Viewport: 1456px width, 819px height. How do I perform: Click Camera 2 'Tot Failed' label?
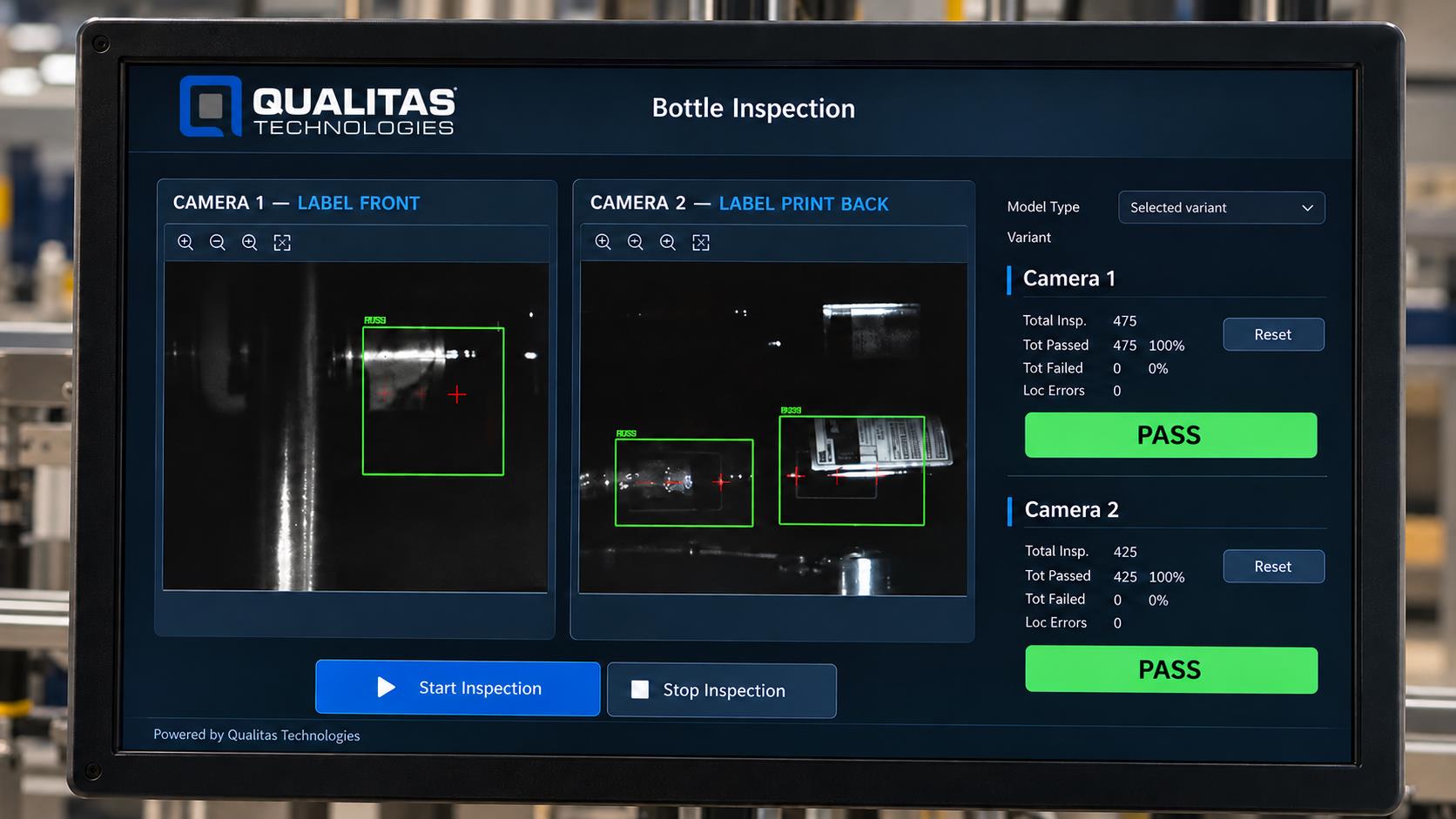click(1055, 600)
